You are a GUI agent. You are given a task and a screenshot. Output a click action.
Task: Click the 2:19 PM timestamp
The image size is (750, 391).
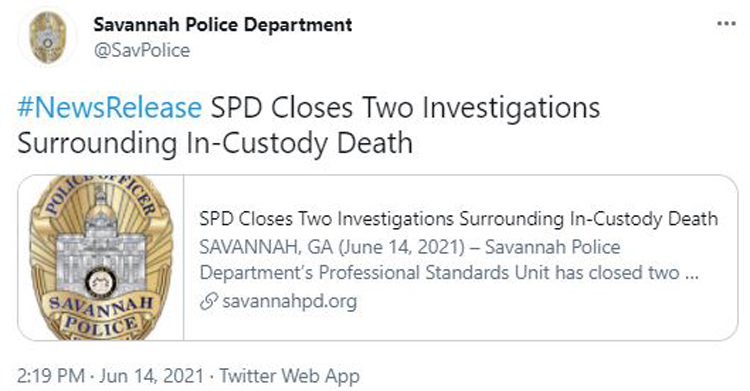[x=51, y=376]
